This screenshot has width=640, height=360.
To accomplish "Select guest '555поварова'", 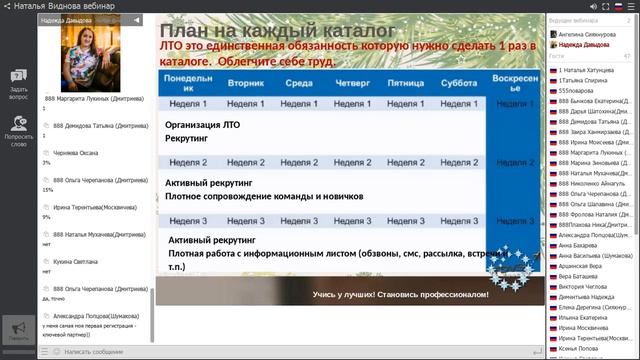I will click(x=576, y=91).
